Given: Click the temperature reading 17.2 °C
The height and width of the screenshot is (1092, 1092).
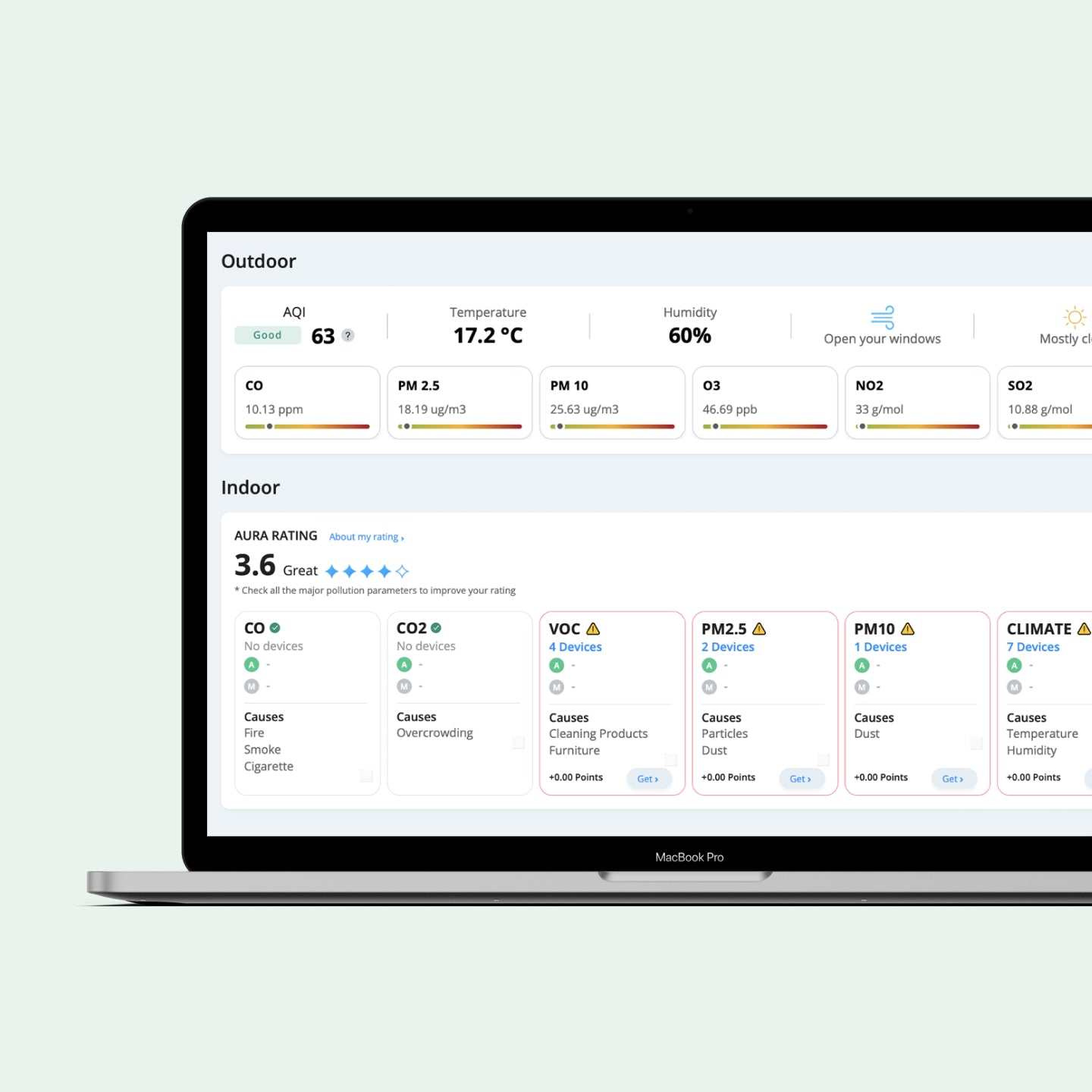Looking at the screenshot, I should [488, 335].
